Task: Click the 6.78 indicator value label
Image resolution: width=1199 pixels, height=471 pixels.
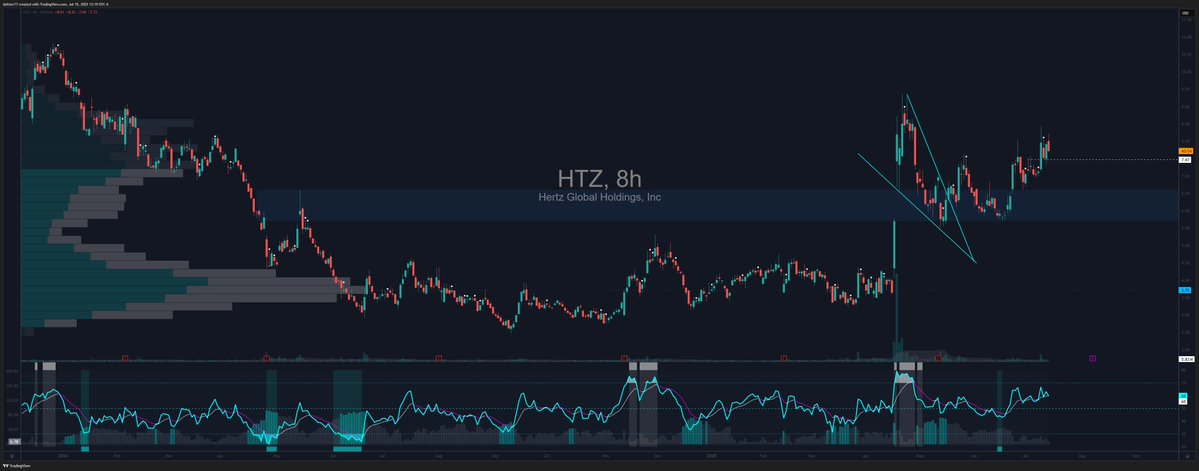Action: point(13,441)
